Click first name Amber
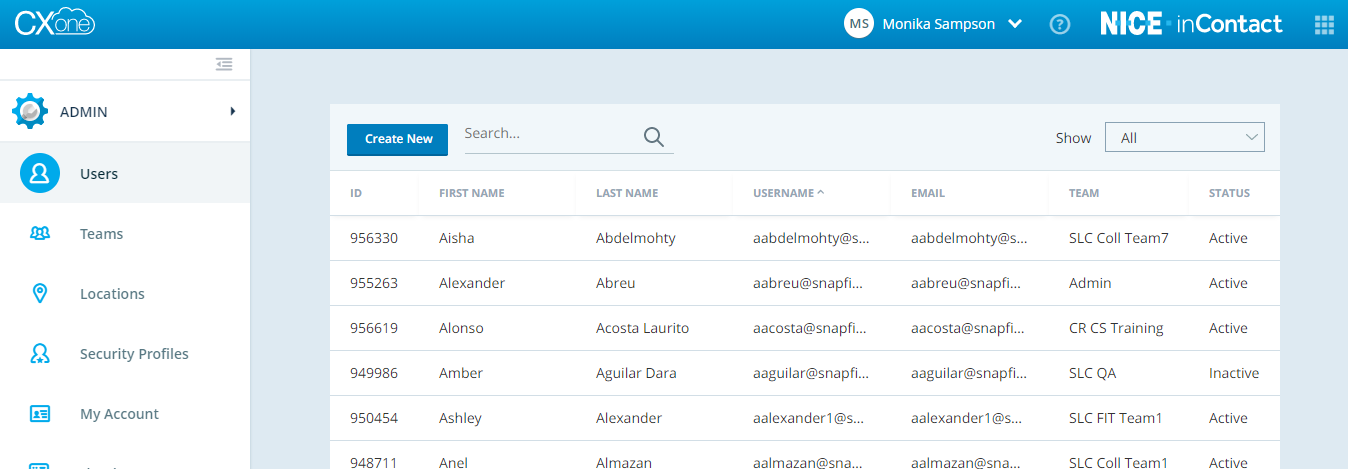Viewport: 1348px width, 469px height. click(x=461, y=373)
